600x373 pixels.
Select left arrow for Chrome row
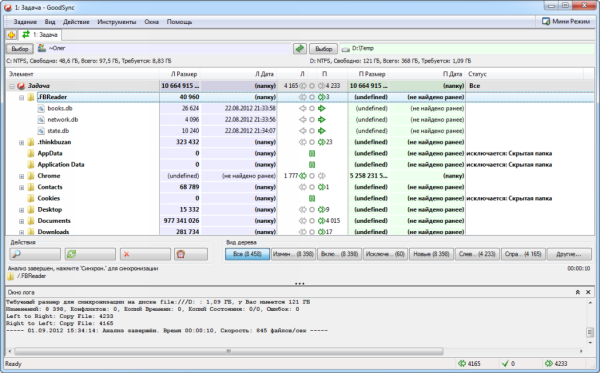[x=303, y=176]
